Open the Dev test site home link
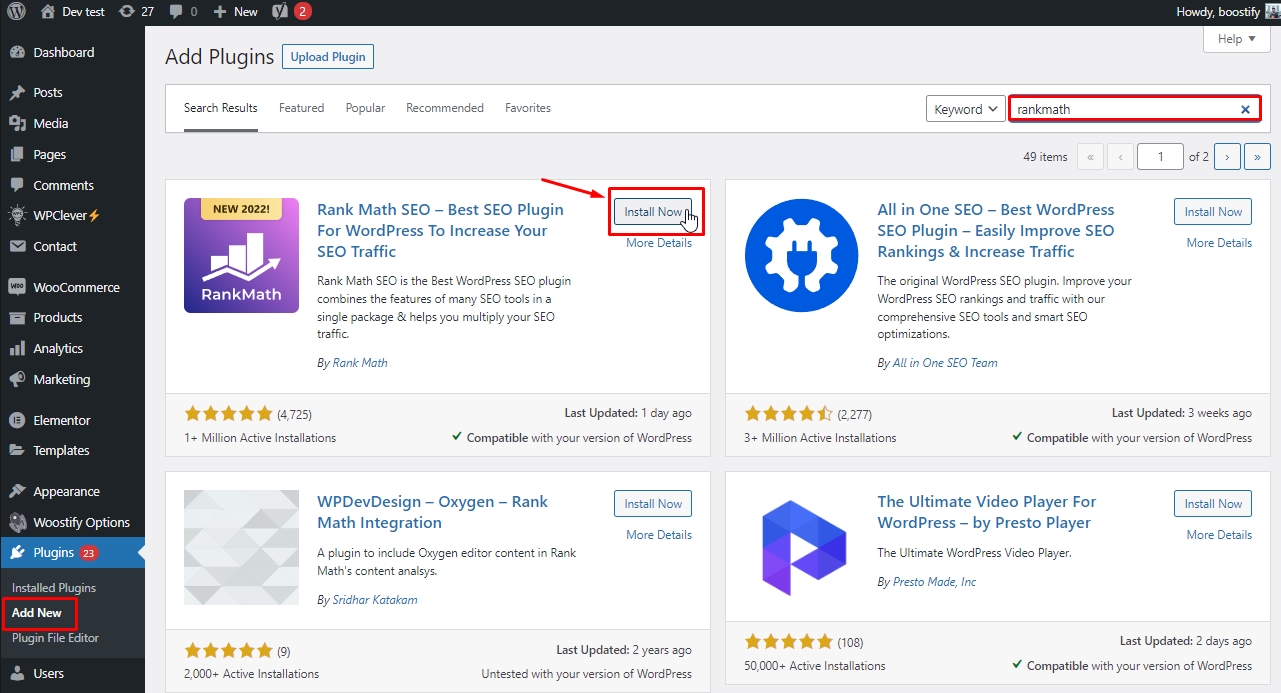This screenshot has width=1281, height=693. coord(71,11)
